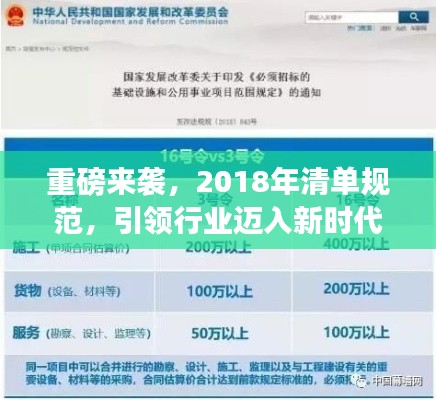Open the middle breadcrumb link
This screenshot has height=400, width=436.
click(x=39, y=49)
